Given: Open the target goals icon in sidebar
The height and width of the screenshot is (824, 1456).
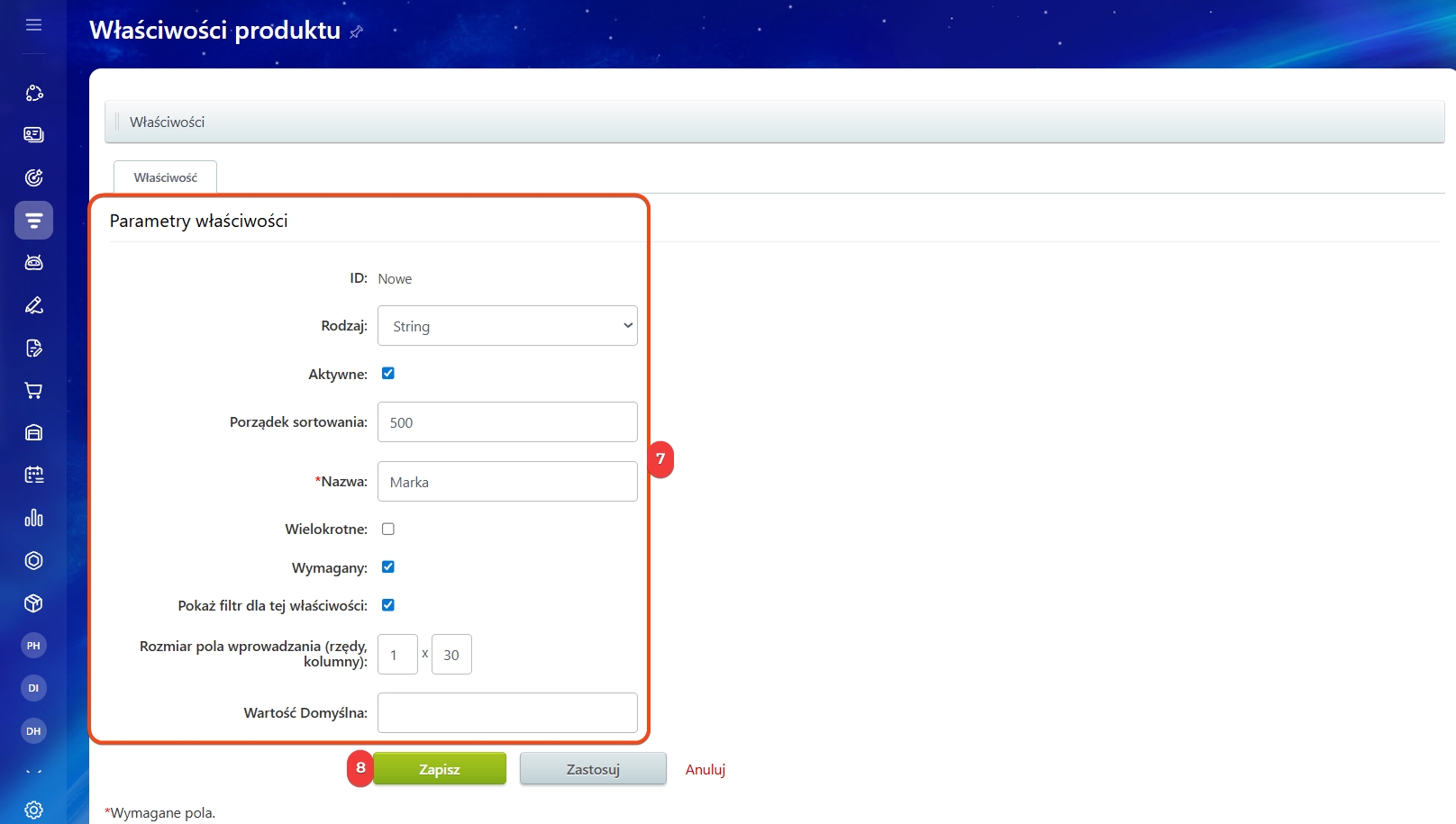Looking at the screenshot, I should click(x=33, y=177).
